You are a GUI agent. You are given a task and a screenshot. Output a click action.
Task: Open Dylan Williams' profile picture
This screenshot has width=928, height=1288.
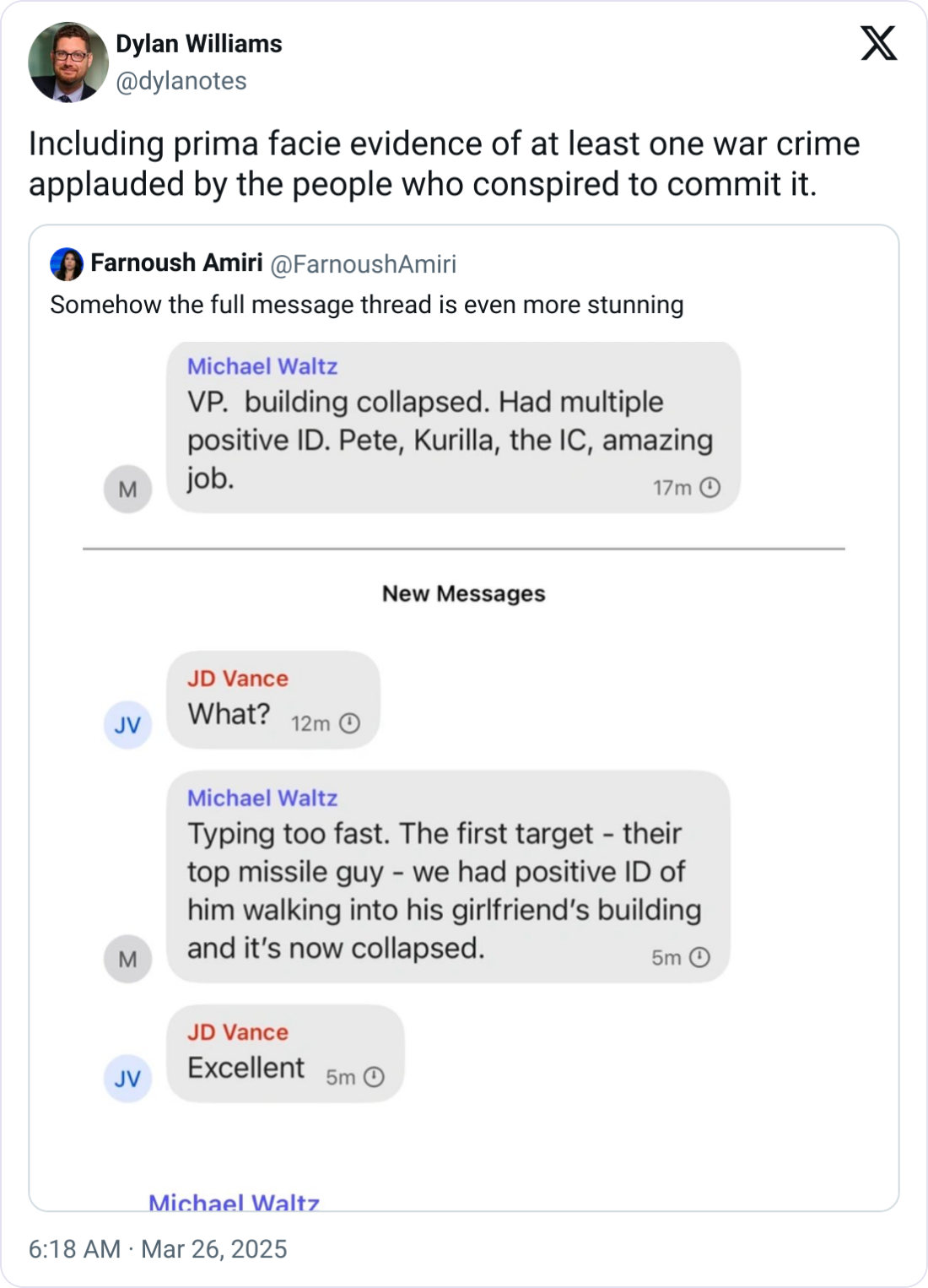(x=68, y=62)
